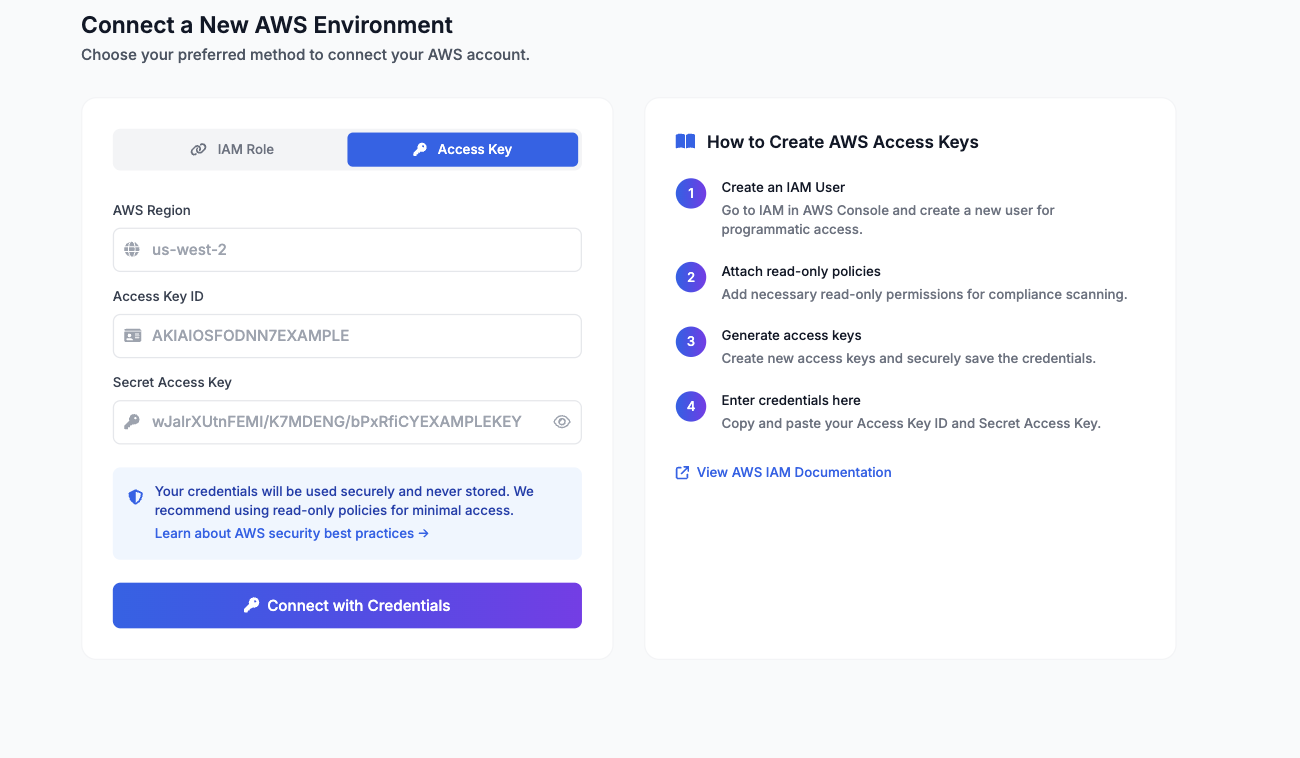Viewport: 1300px width, 758px height.
Task: Click the 'Create an IAM User' step title
Action: (783, 188)
